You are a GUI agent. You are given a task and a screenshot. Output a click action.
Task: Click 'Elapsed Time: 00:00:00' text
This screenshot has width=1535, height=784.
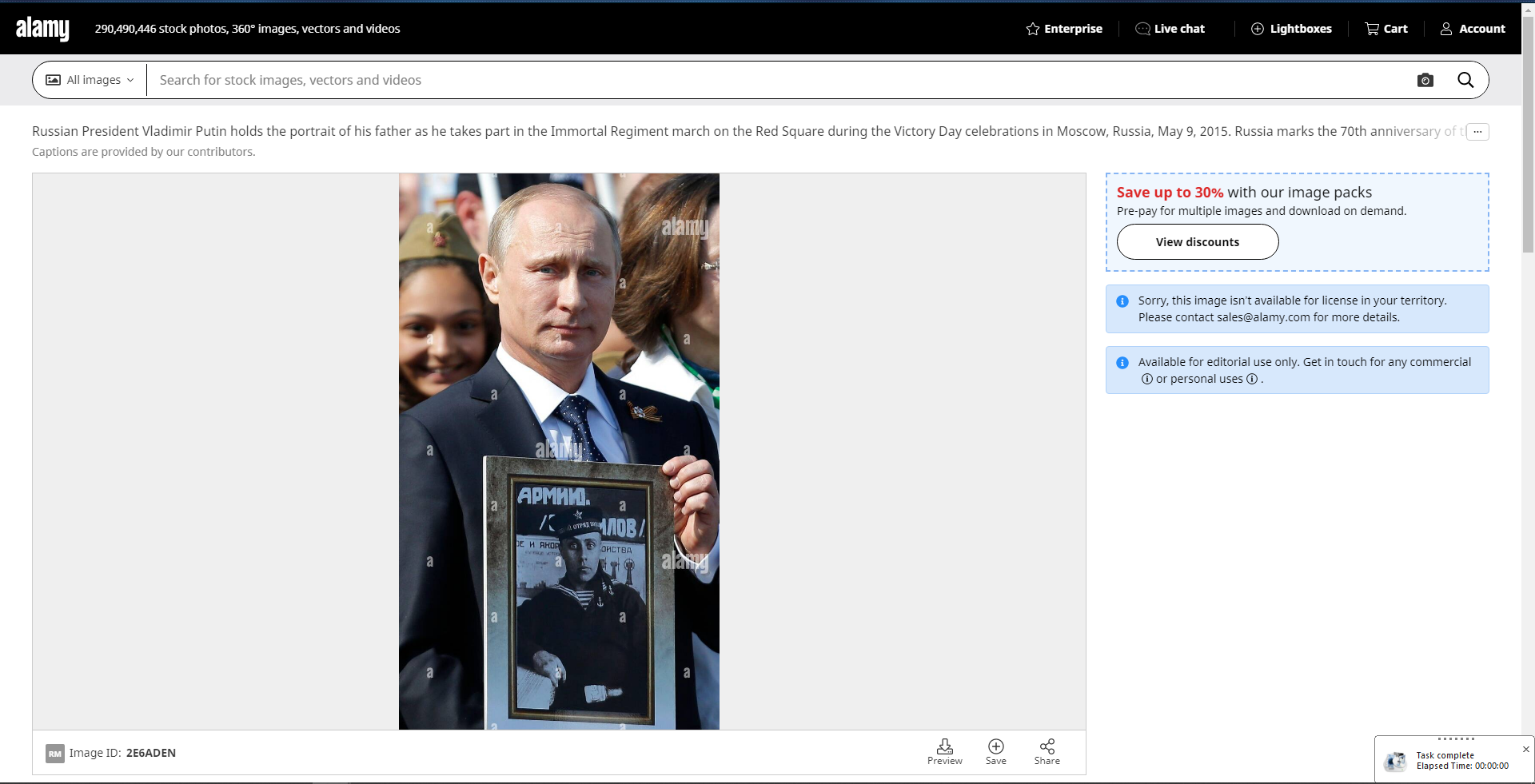1462,766
